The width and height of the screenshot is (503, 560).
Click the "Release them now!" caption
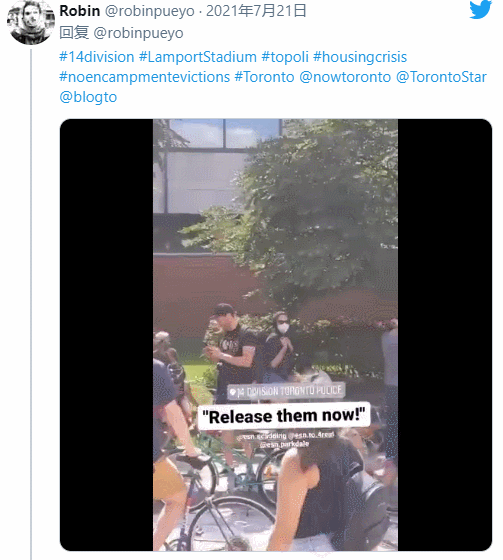coord(284,416)
